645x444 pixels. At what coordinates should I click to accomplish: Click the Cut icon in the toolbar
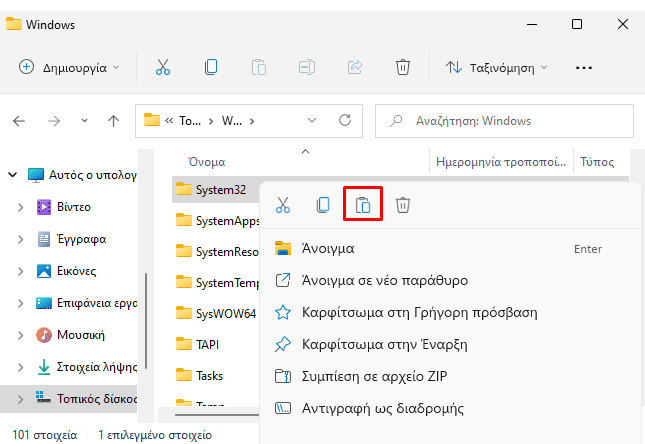163,67
